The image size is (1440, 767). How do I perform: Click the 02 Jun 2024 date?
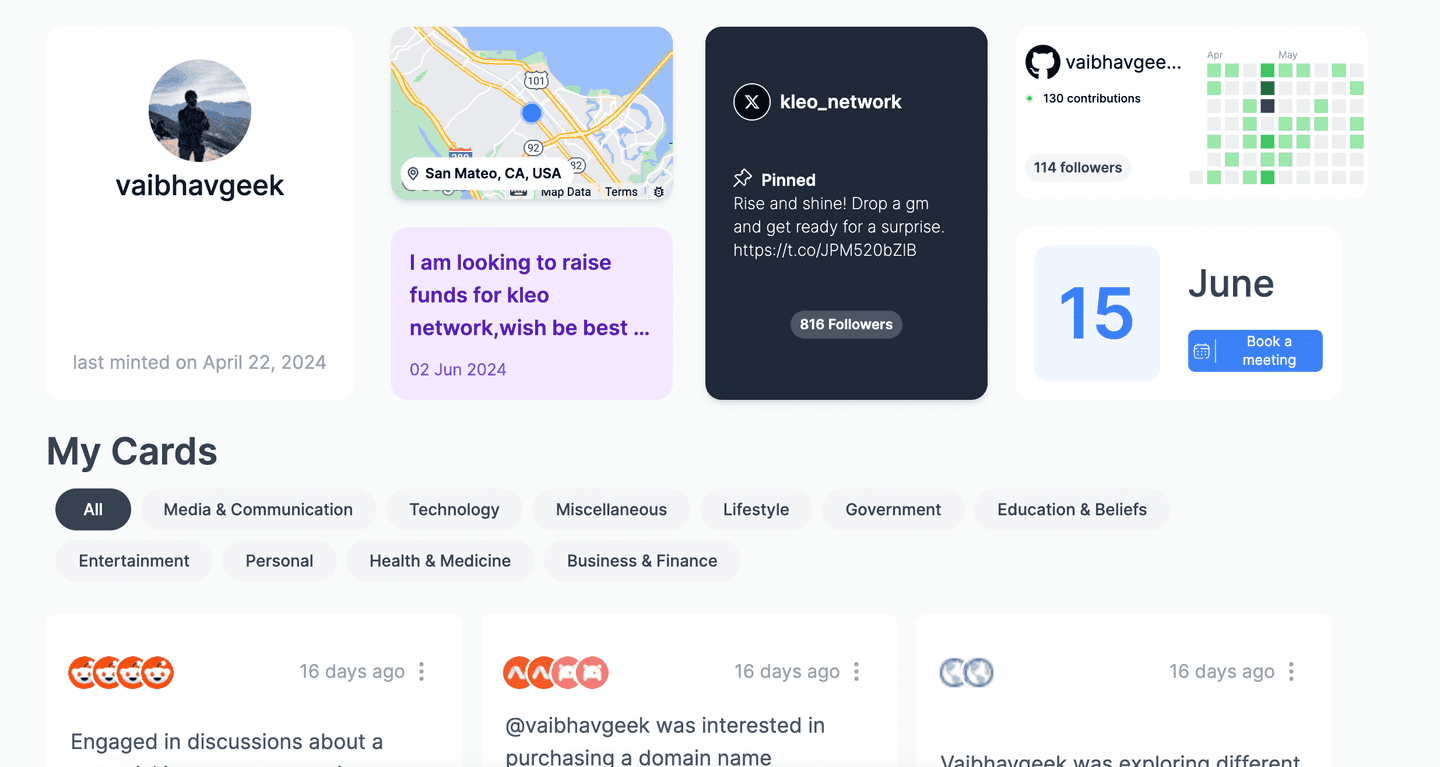coord(458,369)
